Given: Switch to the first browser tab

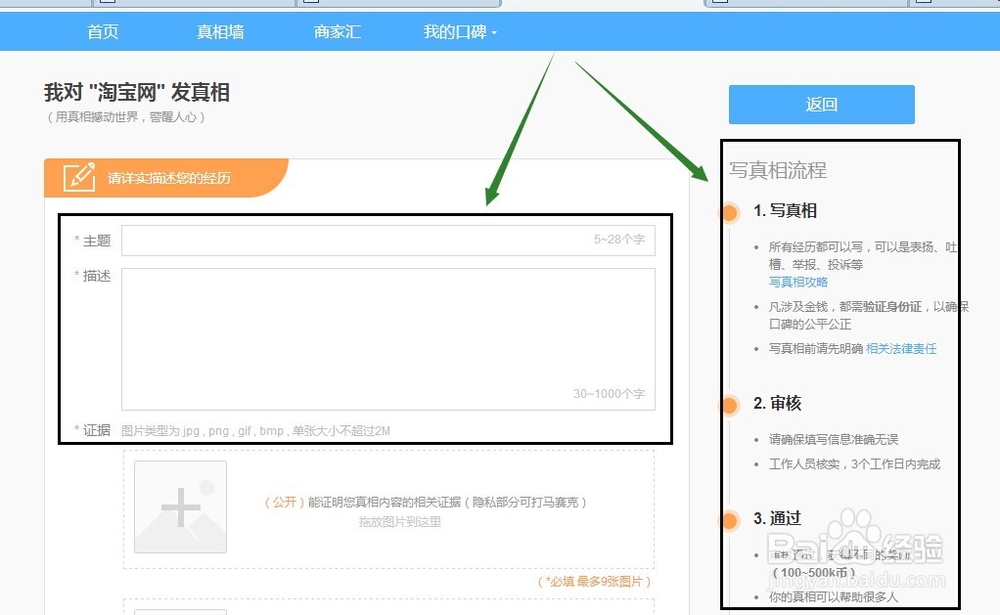Looking at the screenshot, I should pos(45,4).
